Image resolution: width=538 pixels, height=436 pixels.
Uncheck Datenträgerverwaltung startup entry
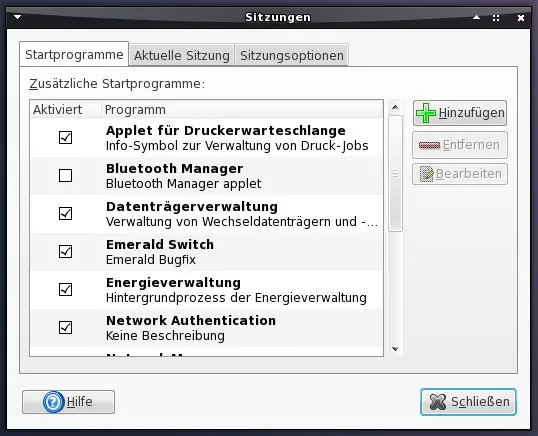tap(65, 213)
